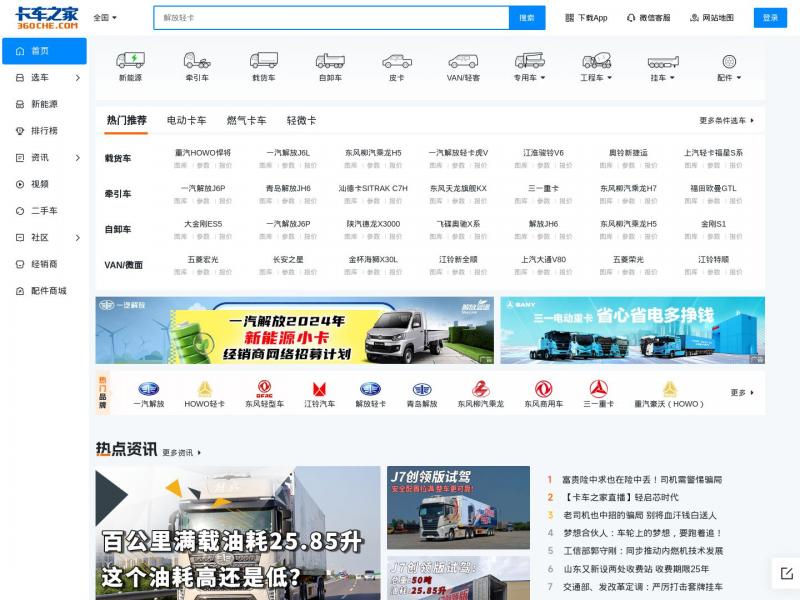The width and height of the screenshot is (800, 600).
Task: Open 二手车 in the sidebar
Action: [44, 211]
